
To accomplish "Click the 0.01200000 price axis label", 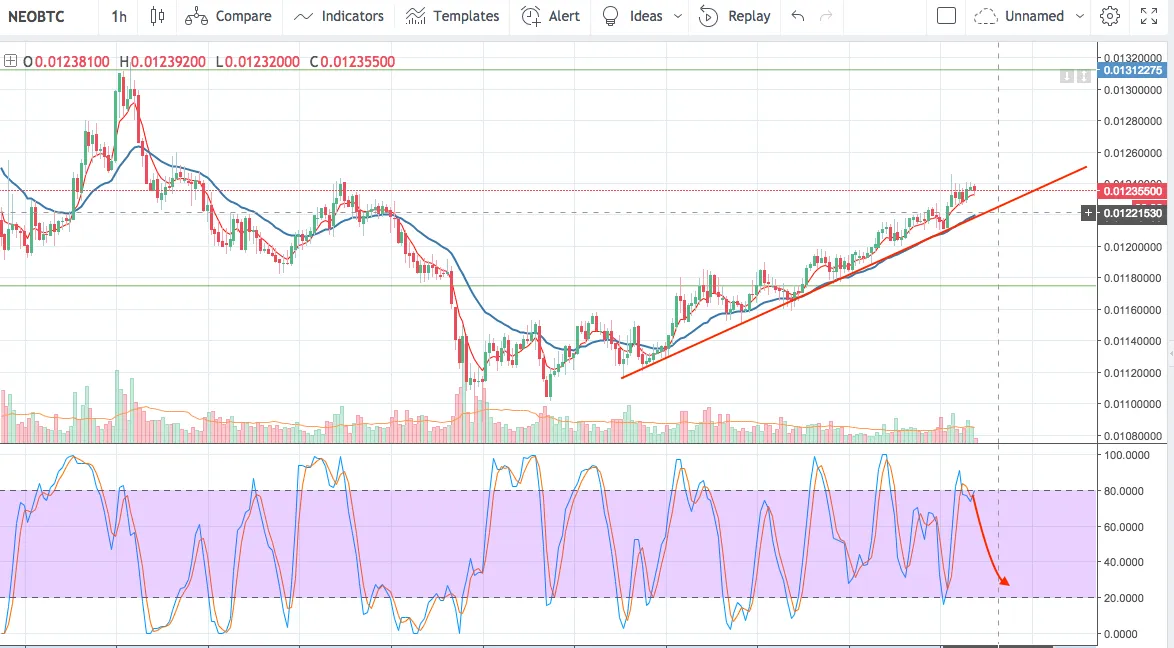I will coord(1133,246).
